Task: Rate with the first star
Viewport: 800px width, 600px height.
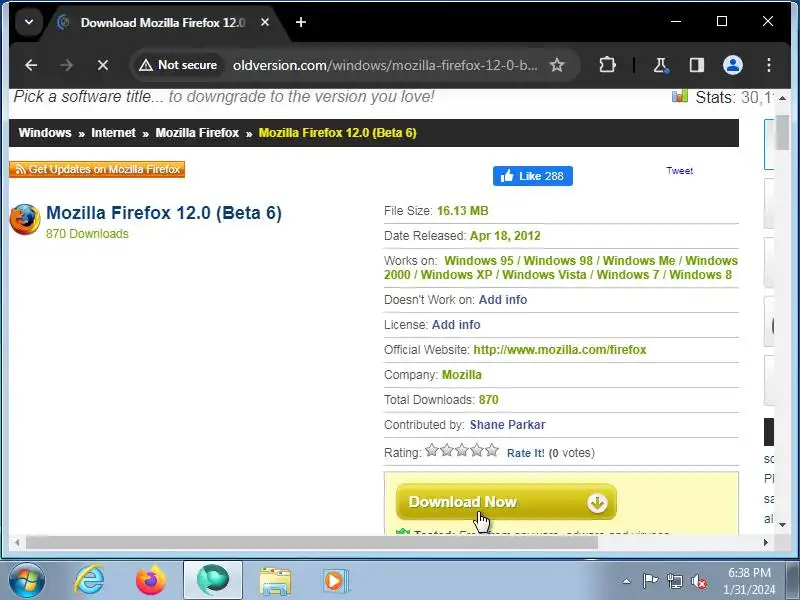Action: coord(432,450)
